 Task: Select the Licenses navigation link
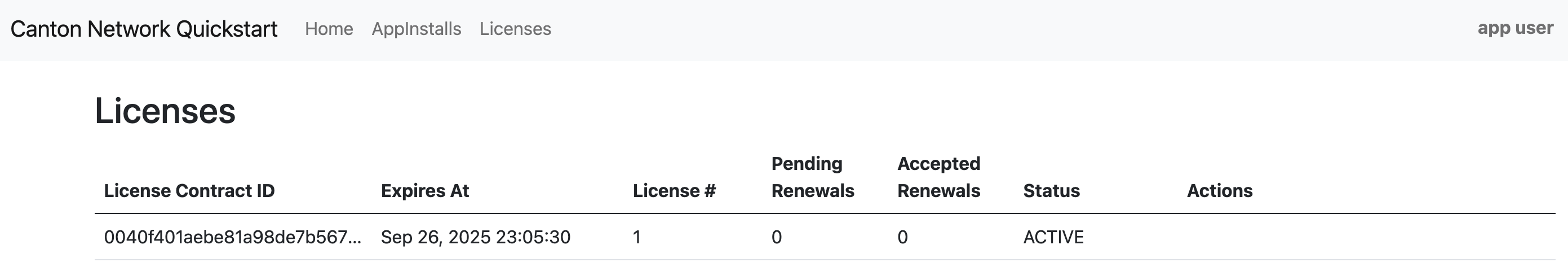(x=515, y=29)
